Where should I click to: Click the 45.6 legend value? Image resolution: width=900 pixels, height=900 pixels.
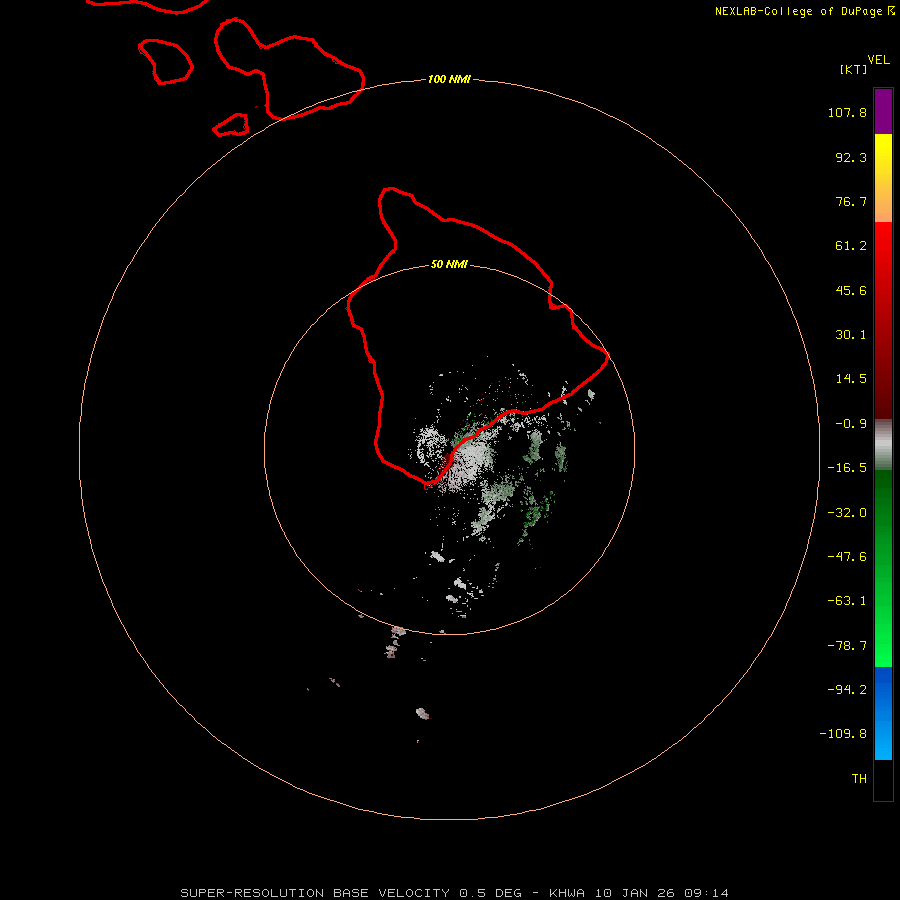(x=851, y=290)
